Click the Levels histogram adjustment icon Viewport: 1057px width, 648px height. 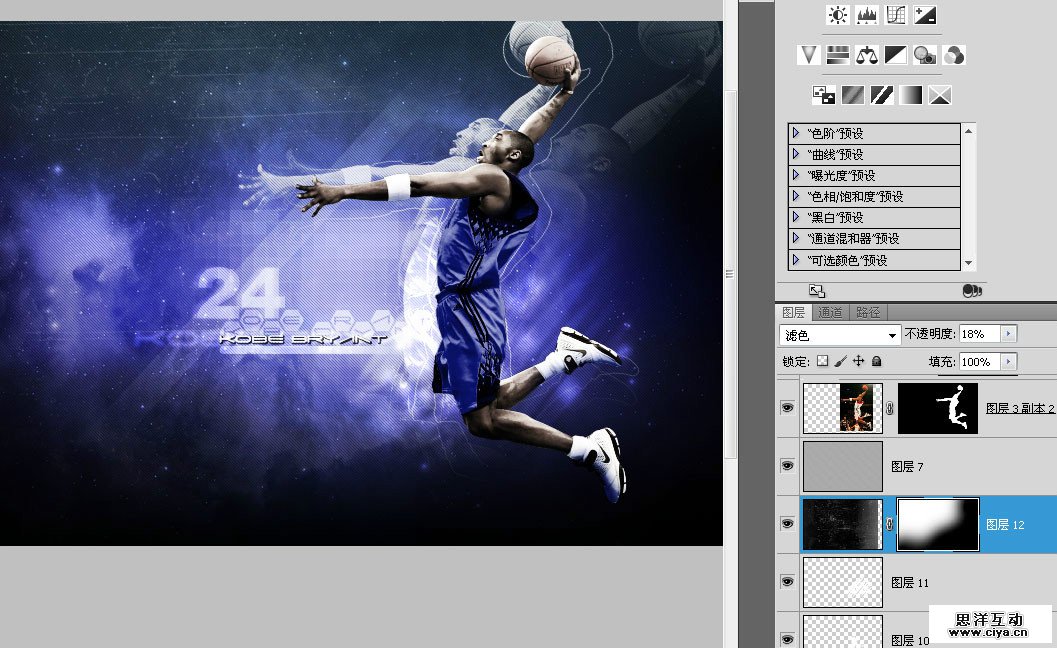[x=867, y=15]
